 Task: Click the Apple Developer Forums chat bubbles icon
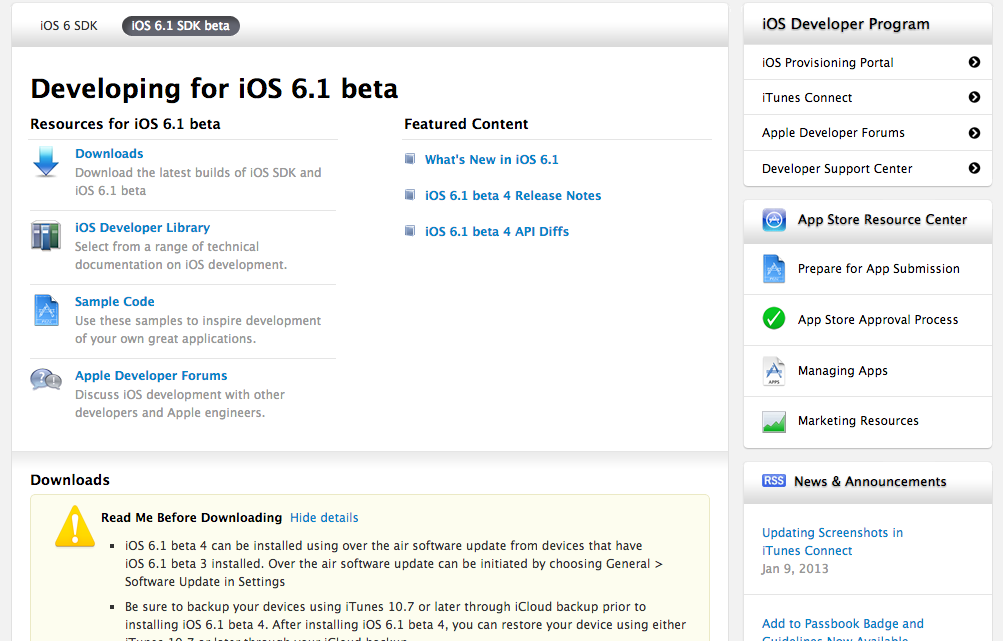click(46, 379)
